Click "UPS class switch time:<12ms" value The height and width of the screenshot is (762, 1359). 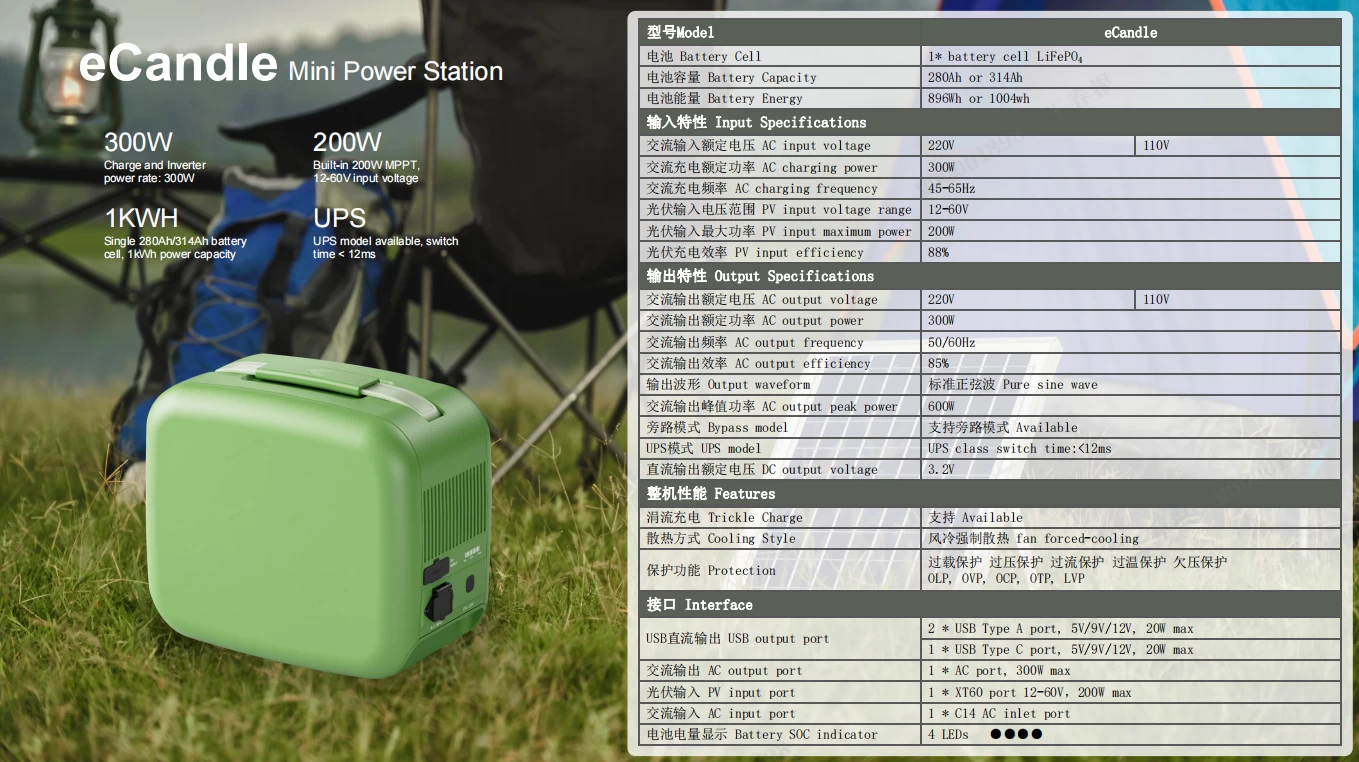[1019, 448]
